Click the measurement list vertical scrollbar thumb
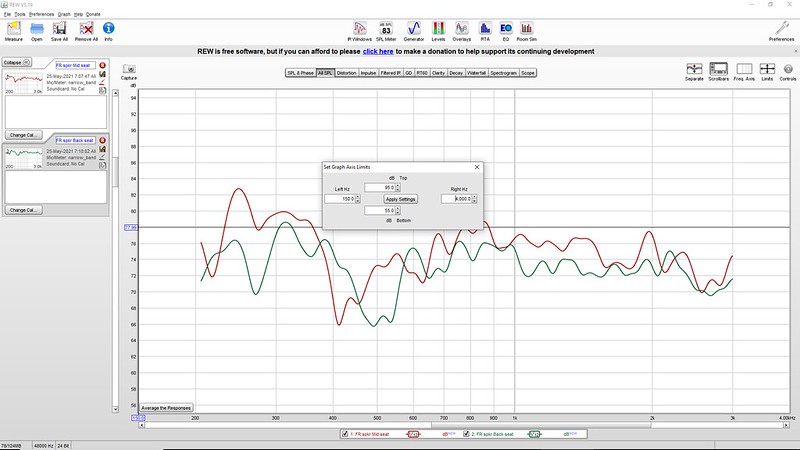Image resolution: width=800 pixels, height=450 pixels. [115, 172]
